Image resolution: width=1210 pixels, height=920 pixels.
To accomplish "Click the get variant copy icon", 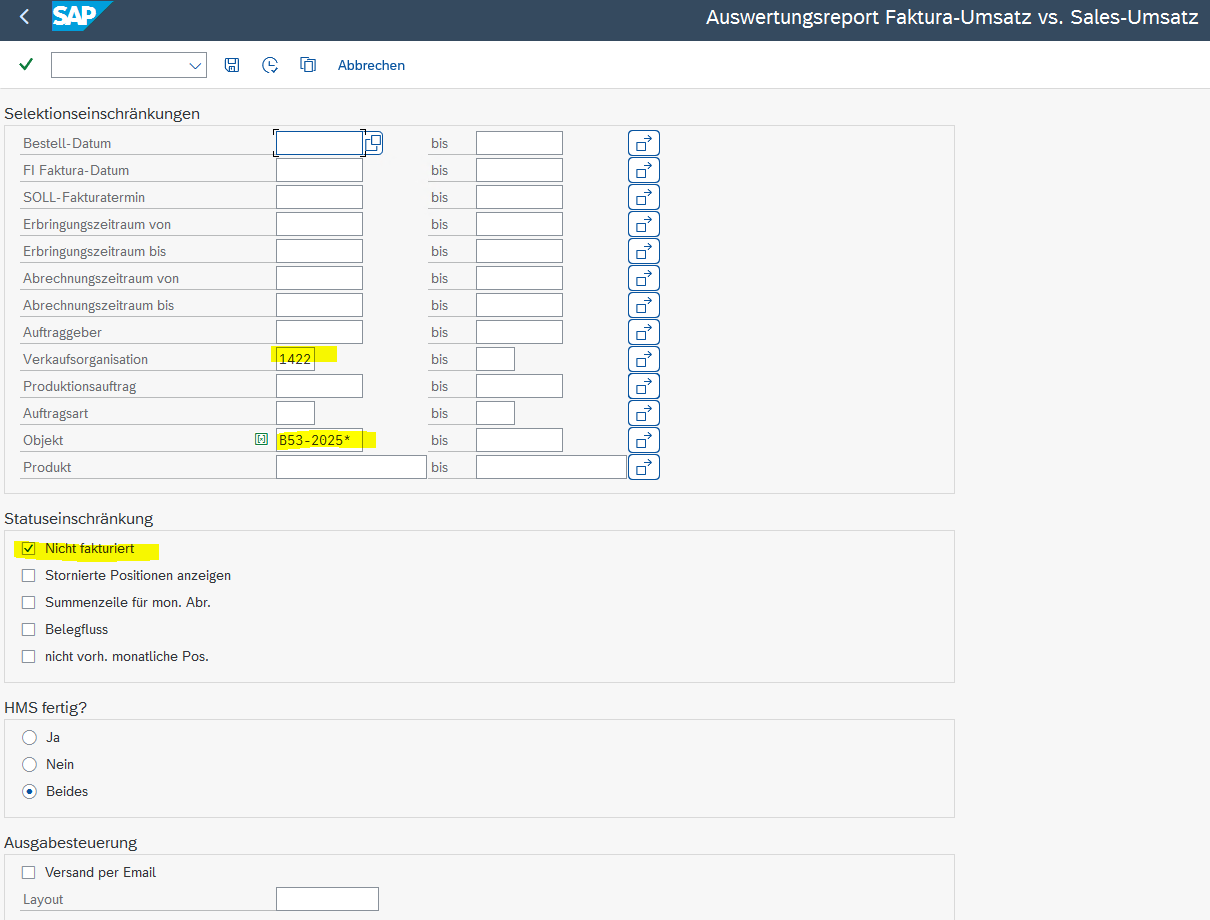I will coord(308,65).
